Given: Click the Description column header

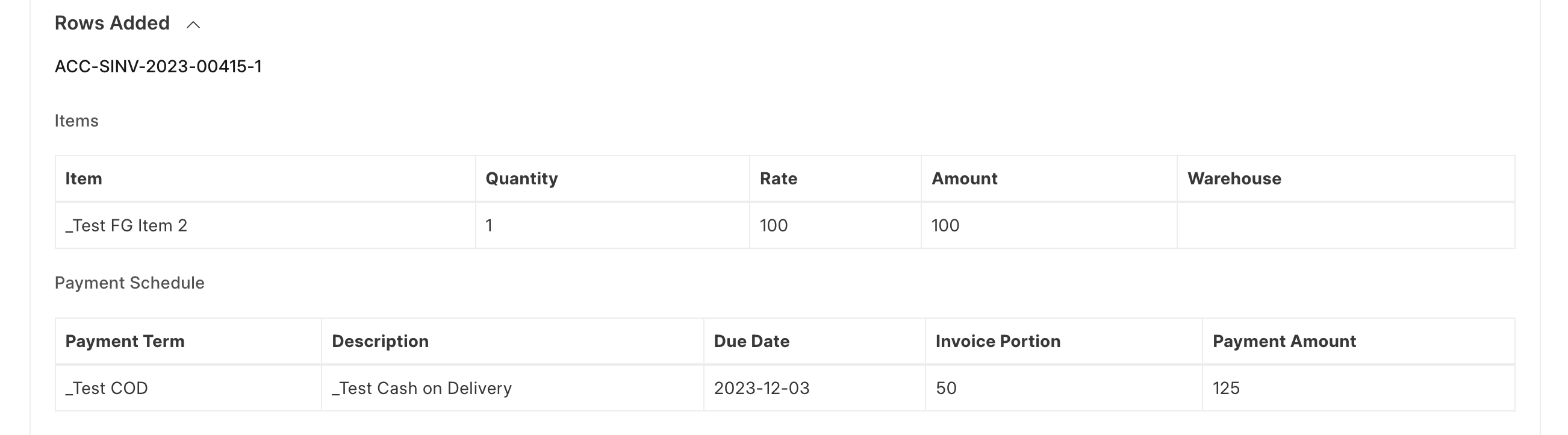Looking at the screenshot, I should click(x=380, y=341).
